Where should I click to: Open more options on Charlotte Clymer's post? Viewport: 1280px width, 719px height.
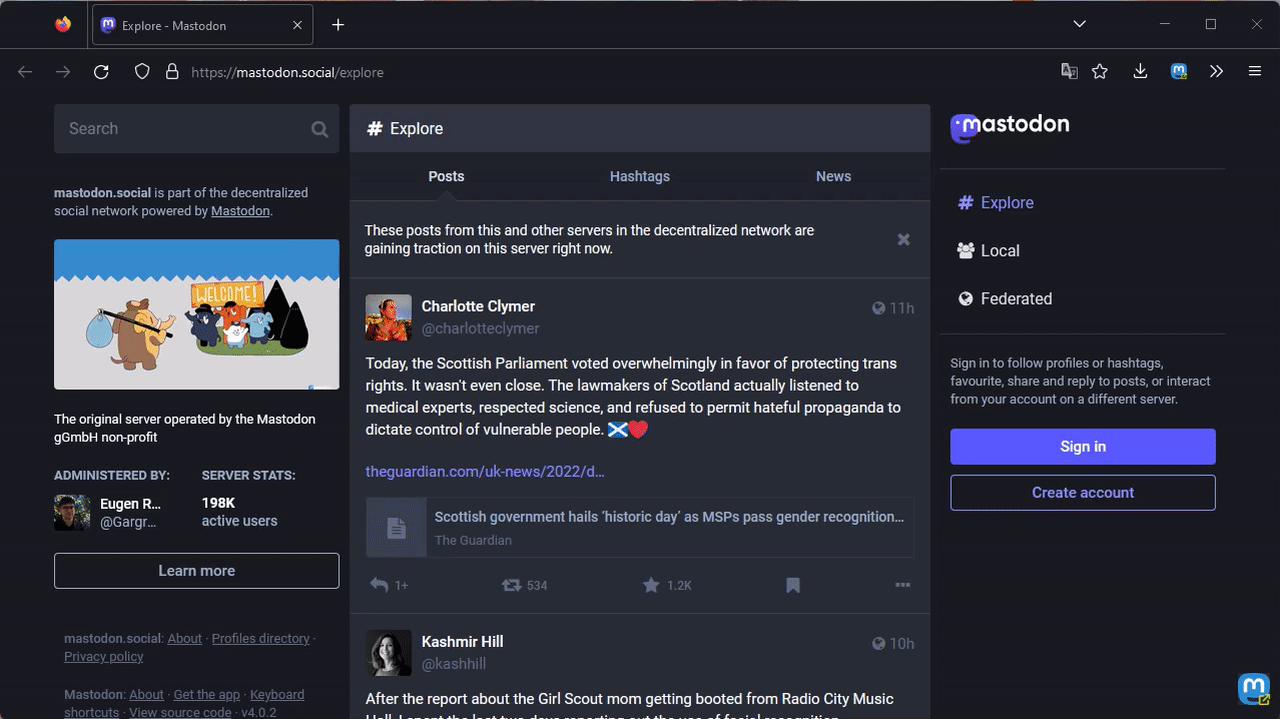(903, 585)
